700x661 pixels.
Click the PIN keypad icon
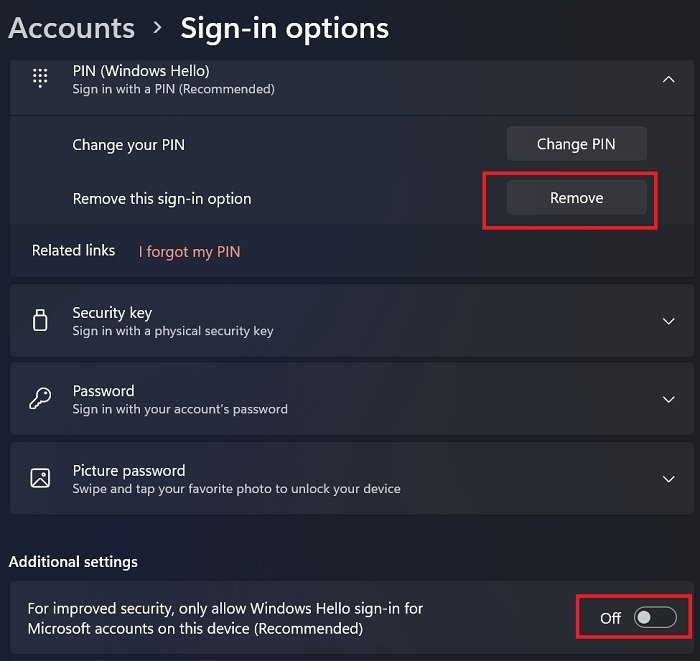tap(40, 79)
